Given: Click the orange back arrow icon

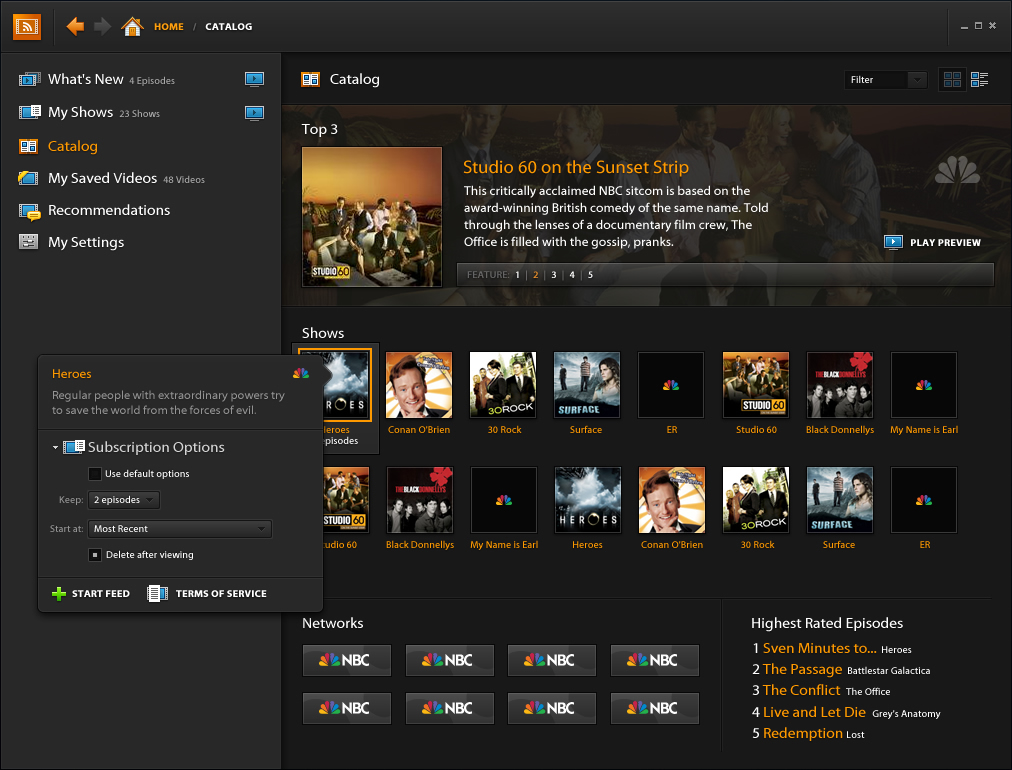Looking at the screenshot, I should pyautogui.click(x=75, y=27).
